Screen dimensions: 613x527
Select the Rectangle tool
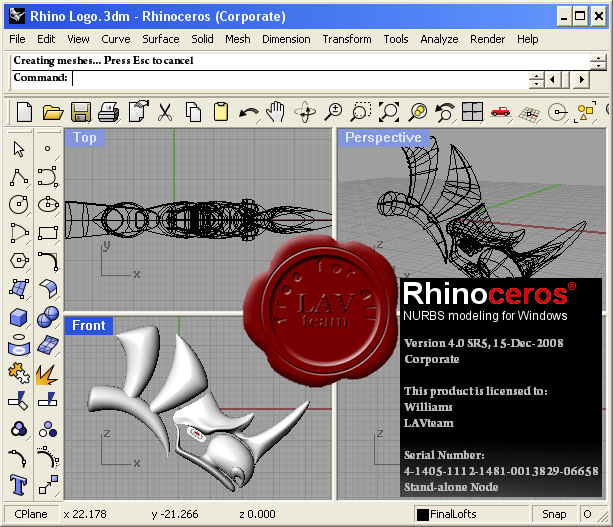coord(48,233)
